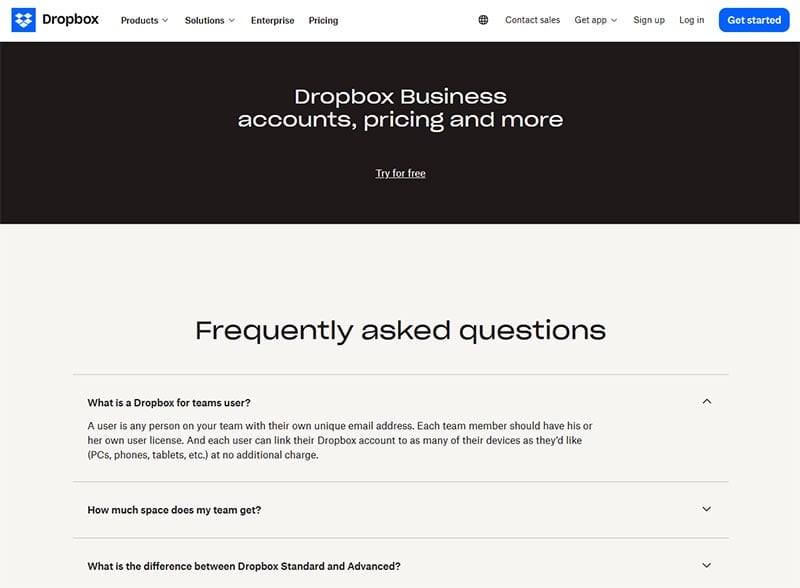Expand the Get app dropdown
Image resolution: width=800 pixels, height=588 pixels.
[596, 20]
